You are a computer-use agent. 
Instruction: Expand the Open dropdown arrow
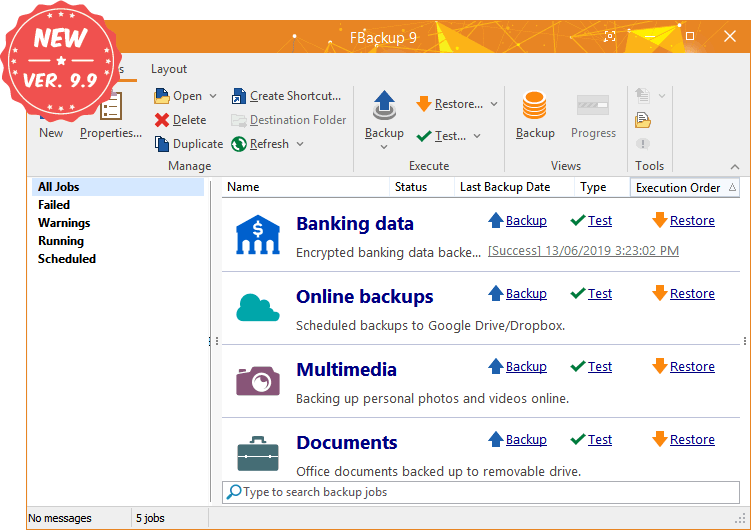[212, 97]
